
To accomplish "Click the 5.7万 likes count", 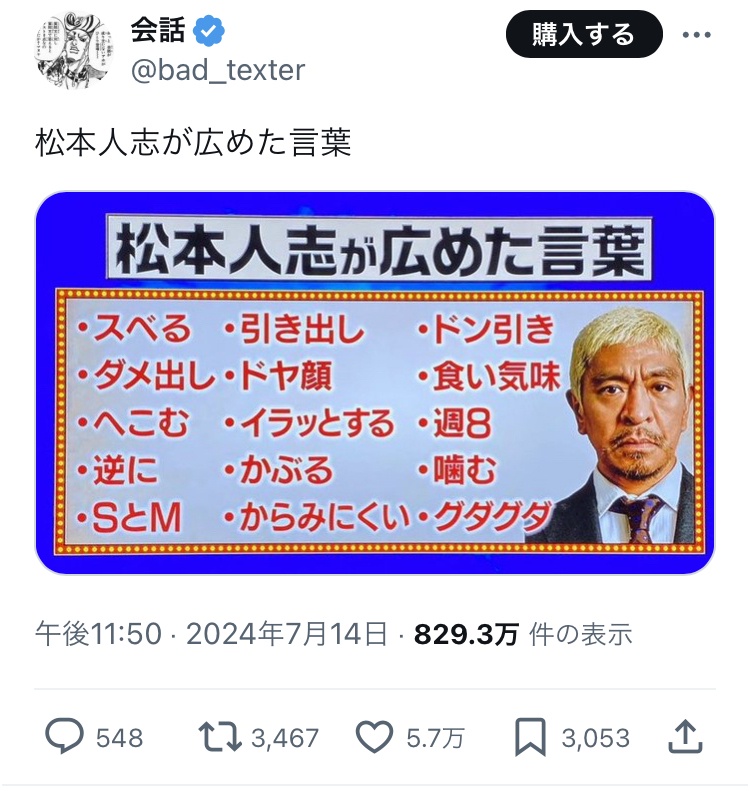I will (x=435, y=738).
